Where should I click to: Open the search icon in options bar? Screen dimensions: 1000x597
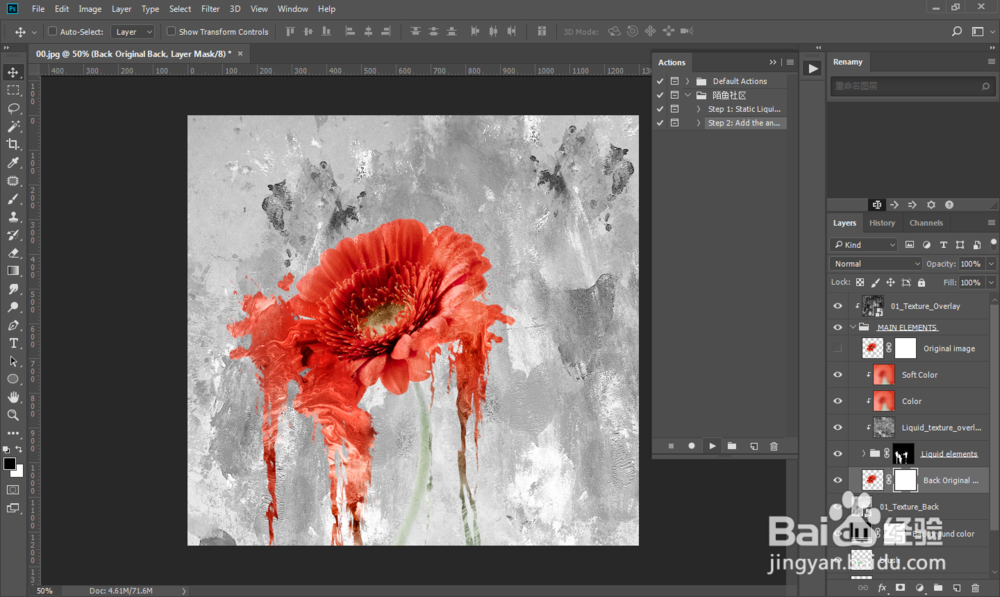click(957, 31)
